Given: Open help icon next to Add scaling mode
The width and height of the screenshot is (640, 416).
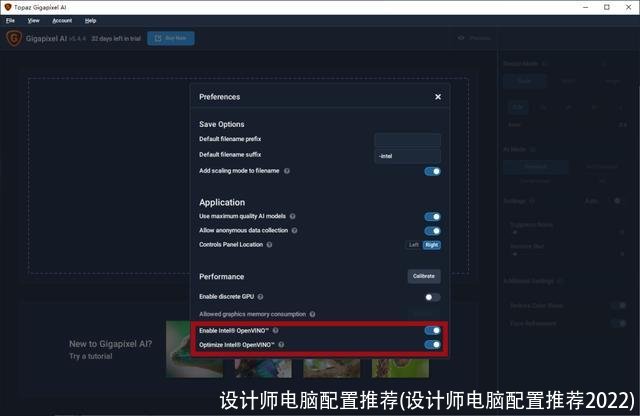Looking at the screenshot, I should 287,171.
